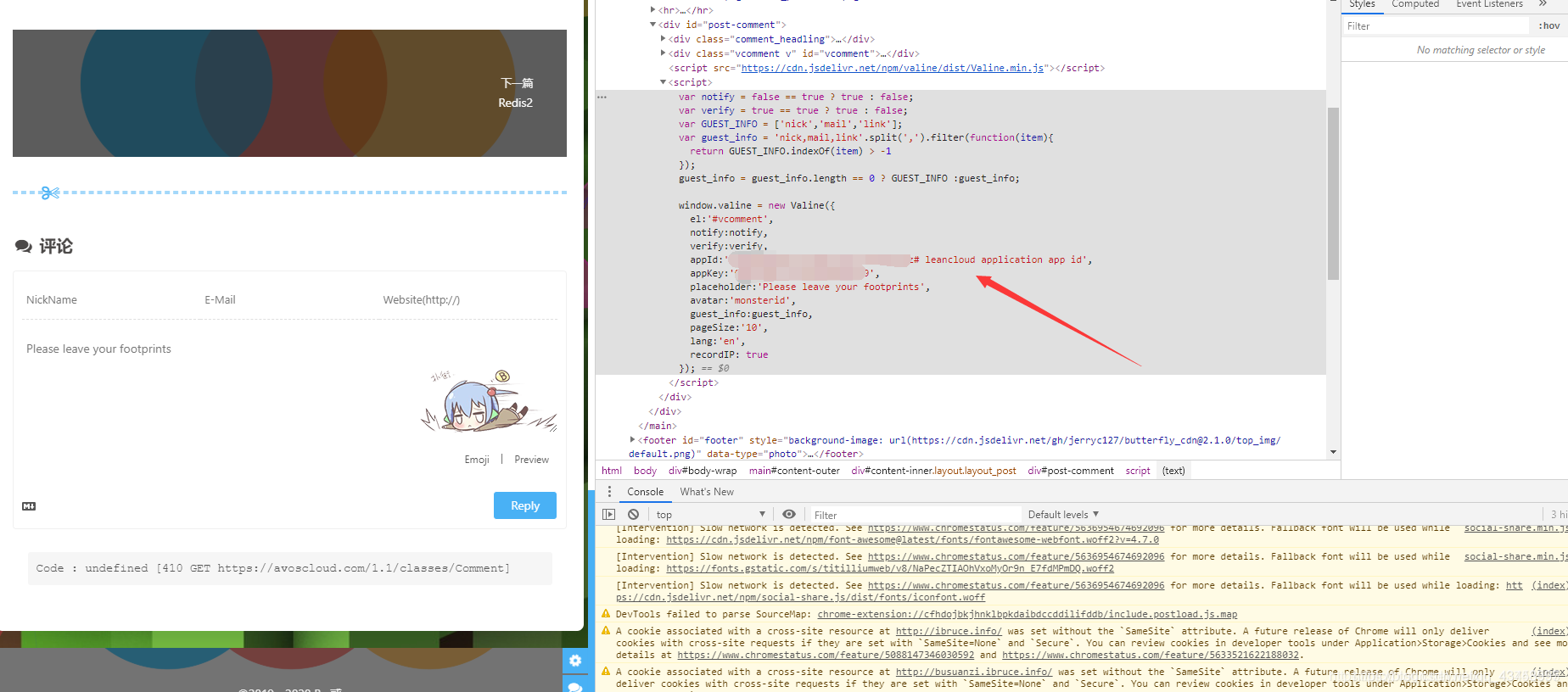
Task: Open the Default levels dropdown
Action: [x=1063, y=515]
